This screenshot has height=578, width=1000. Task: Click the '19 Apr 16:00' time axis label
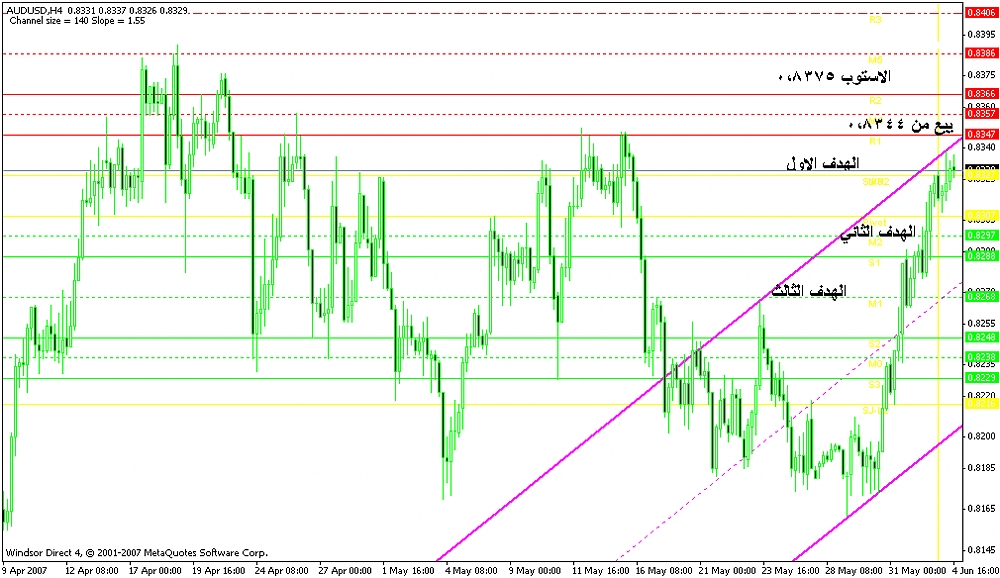pos(219,570)
